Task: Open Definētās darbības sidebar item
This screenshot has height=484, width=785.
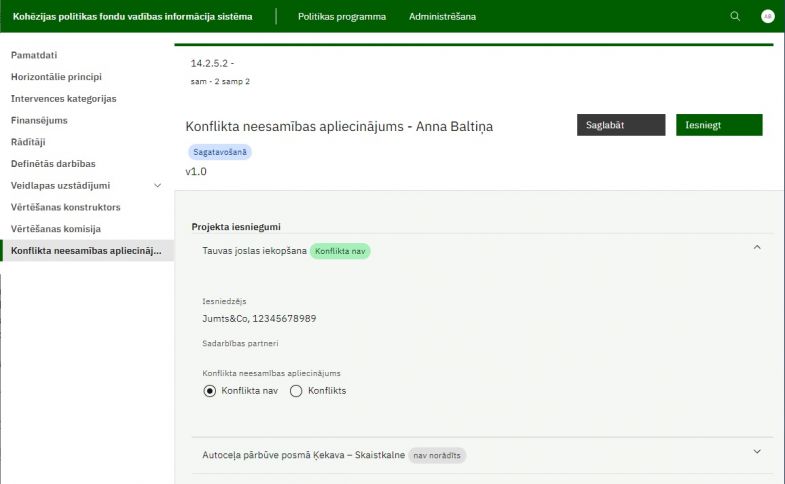Action: 53,163
